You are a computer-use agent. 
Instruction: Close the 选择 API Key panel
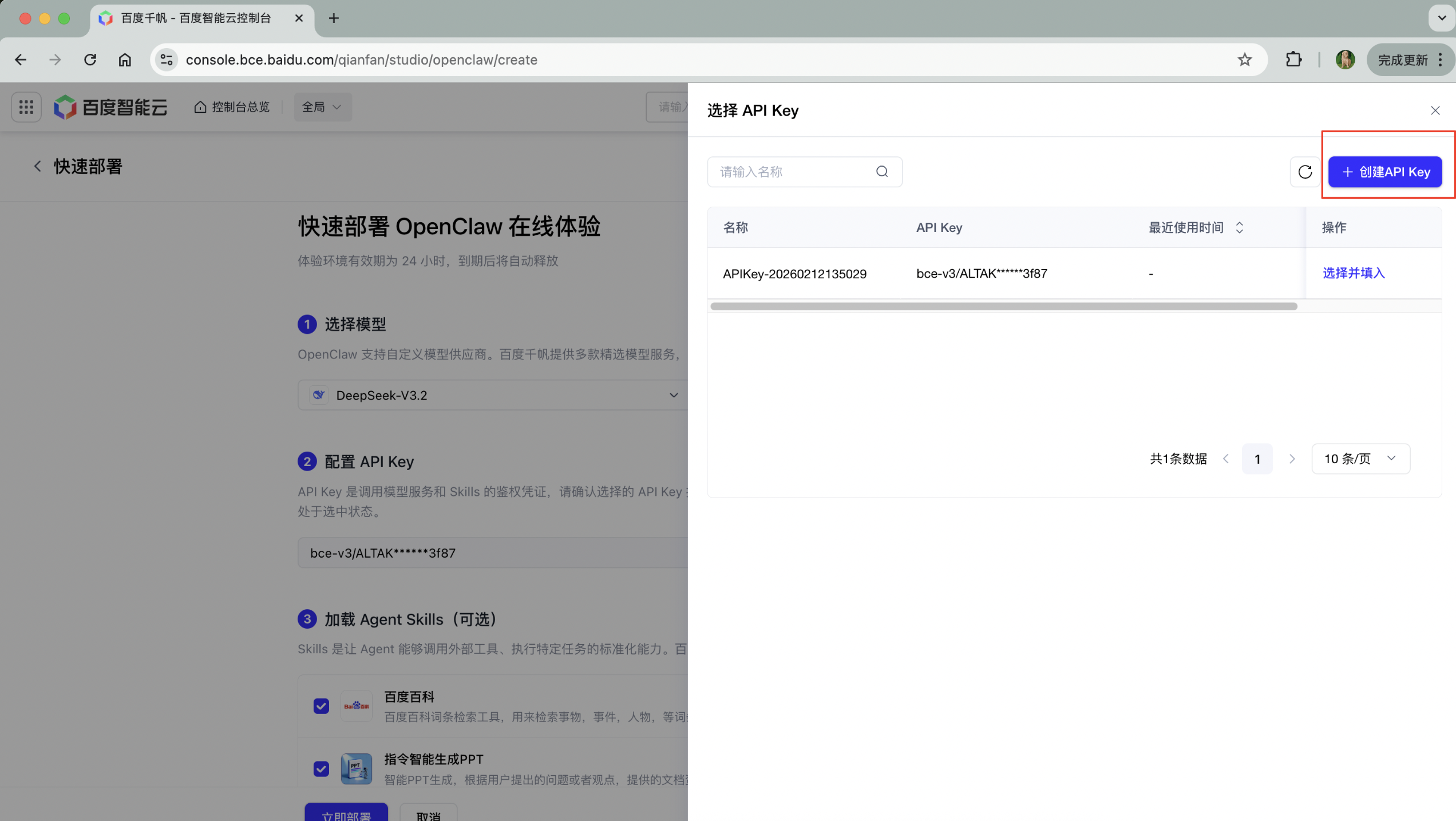point(1435,110)
